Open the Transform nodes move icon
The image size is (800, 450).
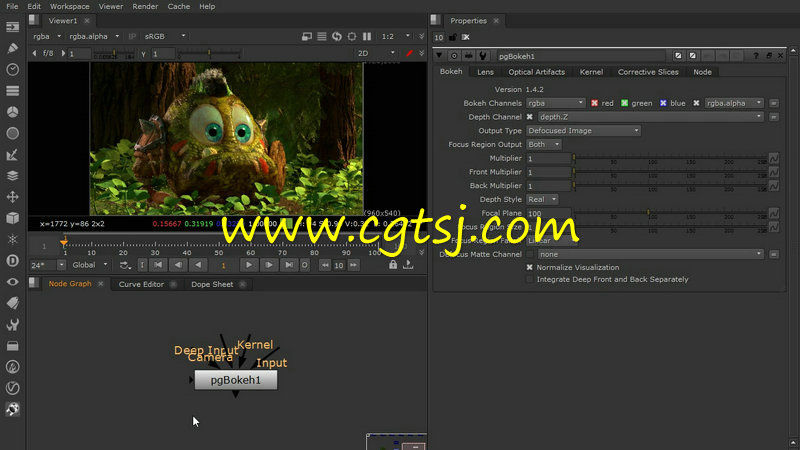pos(12,197)
